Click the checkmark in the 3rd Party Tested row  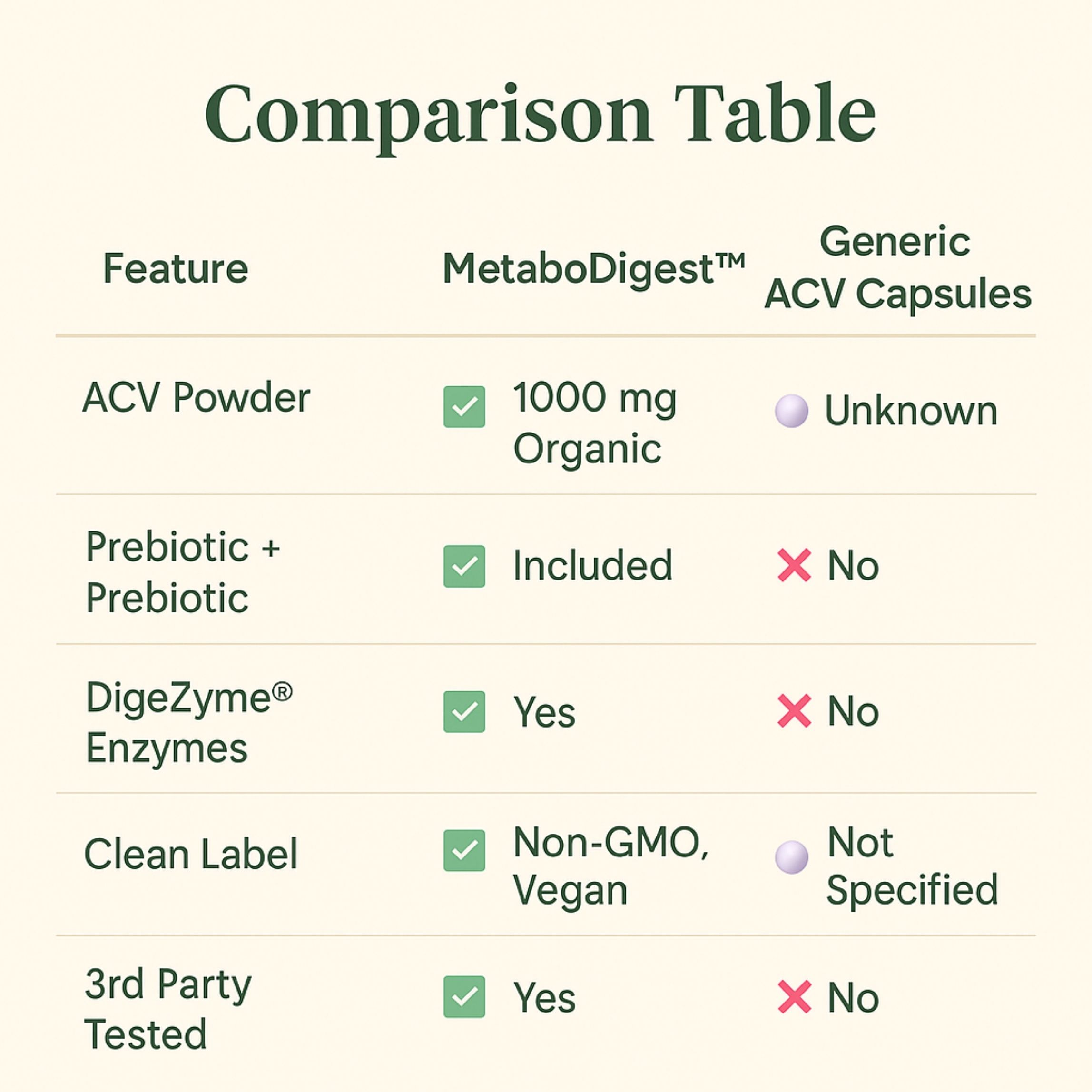point(464,996)
